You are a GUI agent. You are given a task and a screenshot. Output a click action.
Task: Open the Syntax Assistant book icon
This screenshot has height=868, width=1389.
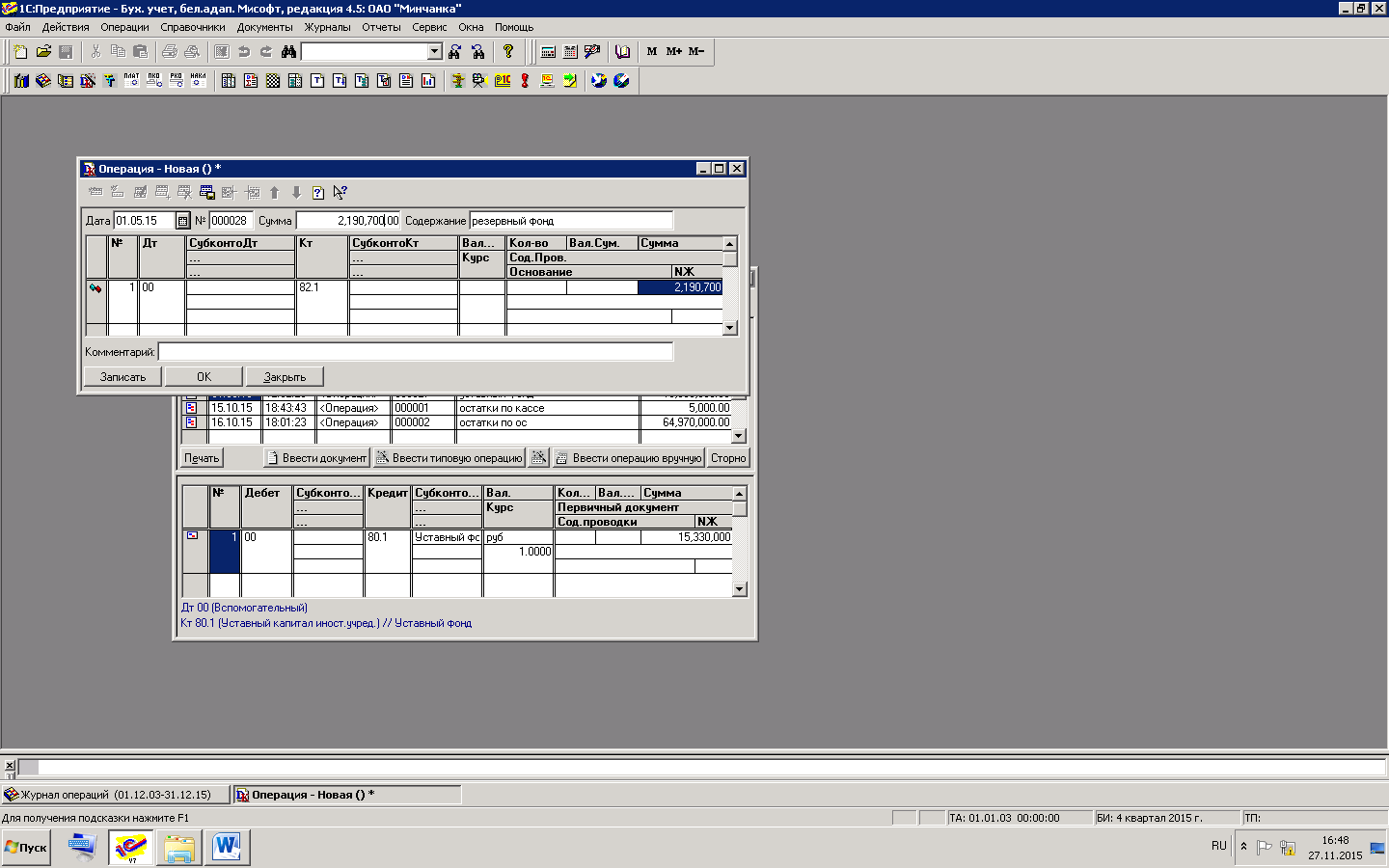click(623, 51)
